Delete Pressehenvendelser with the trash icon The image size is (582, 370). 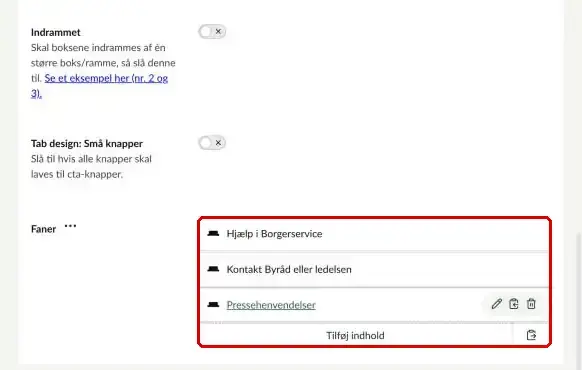pos(531,304)
